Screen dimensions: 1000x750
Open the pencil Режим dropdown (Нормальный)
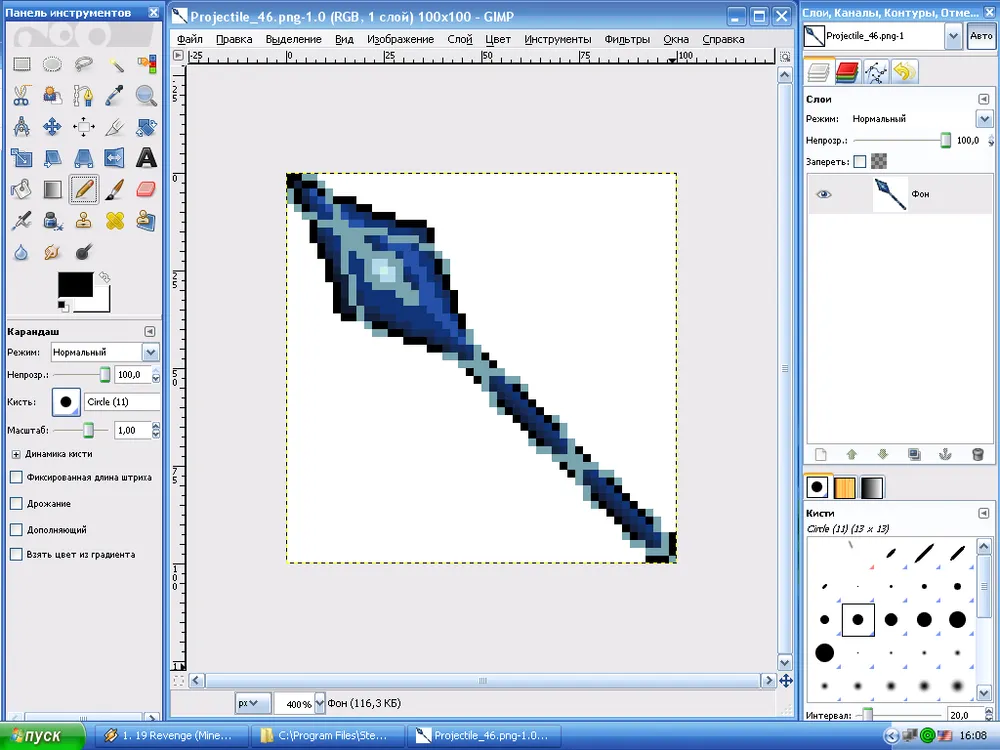coord(150,352)
